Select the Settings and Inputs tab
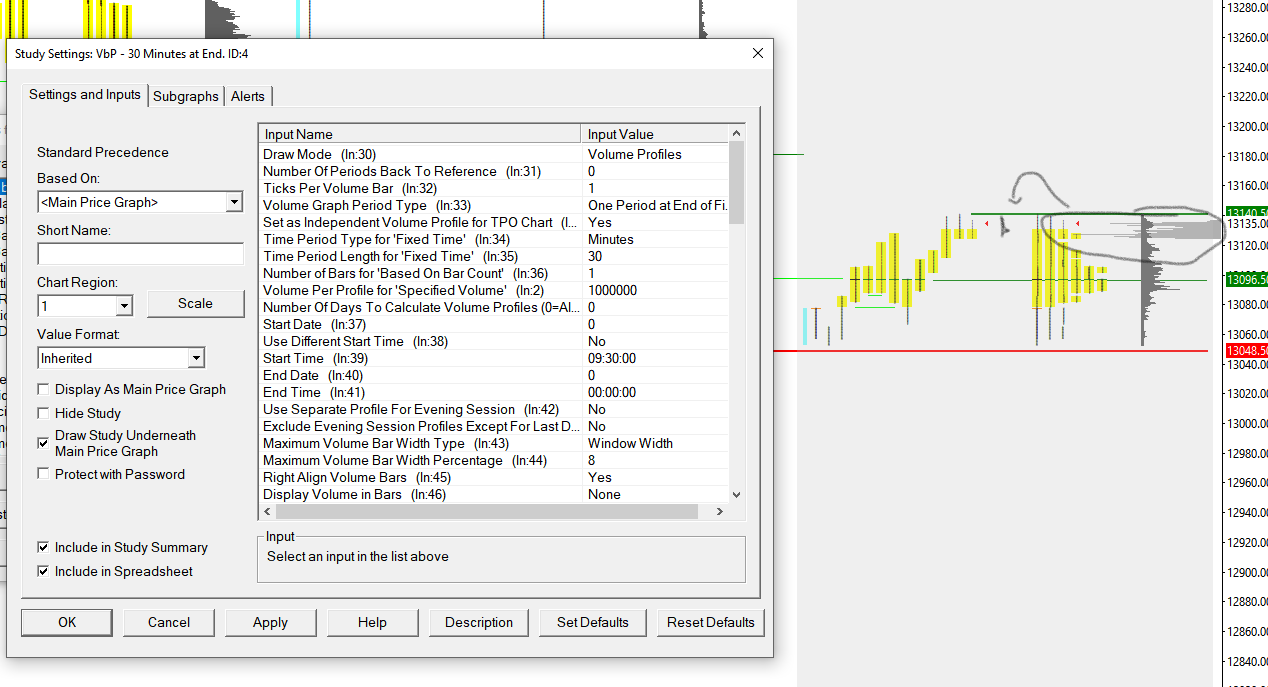 85,95
